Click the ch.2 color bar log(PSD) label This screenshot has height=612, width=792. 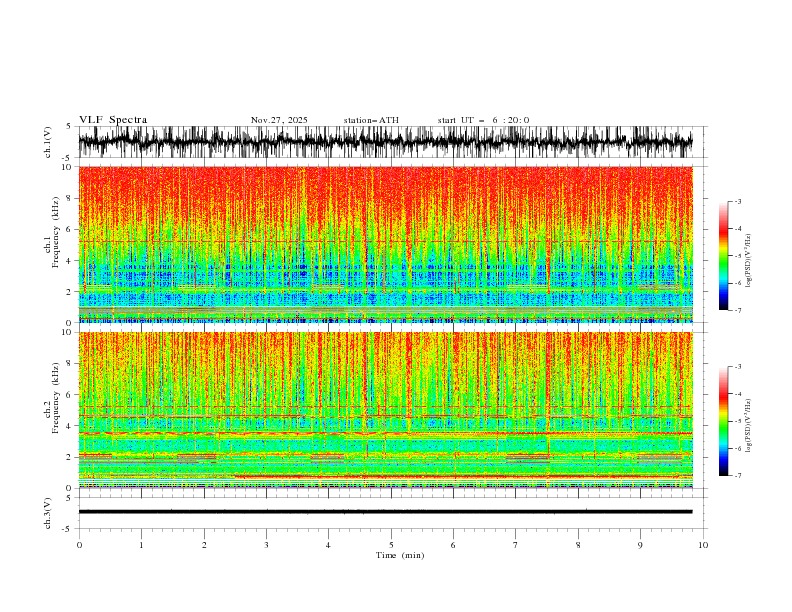pos(748,426)
